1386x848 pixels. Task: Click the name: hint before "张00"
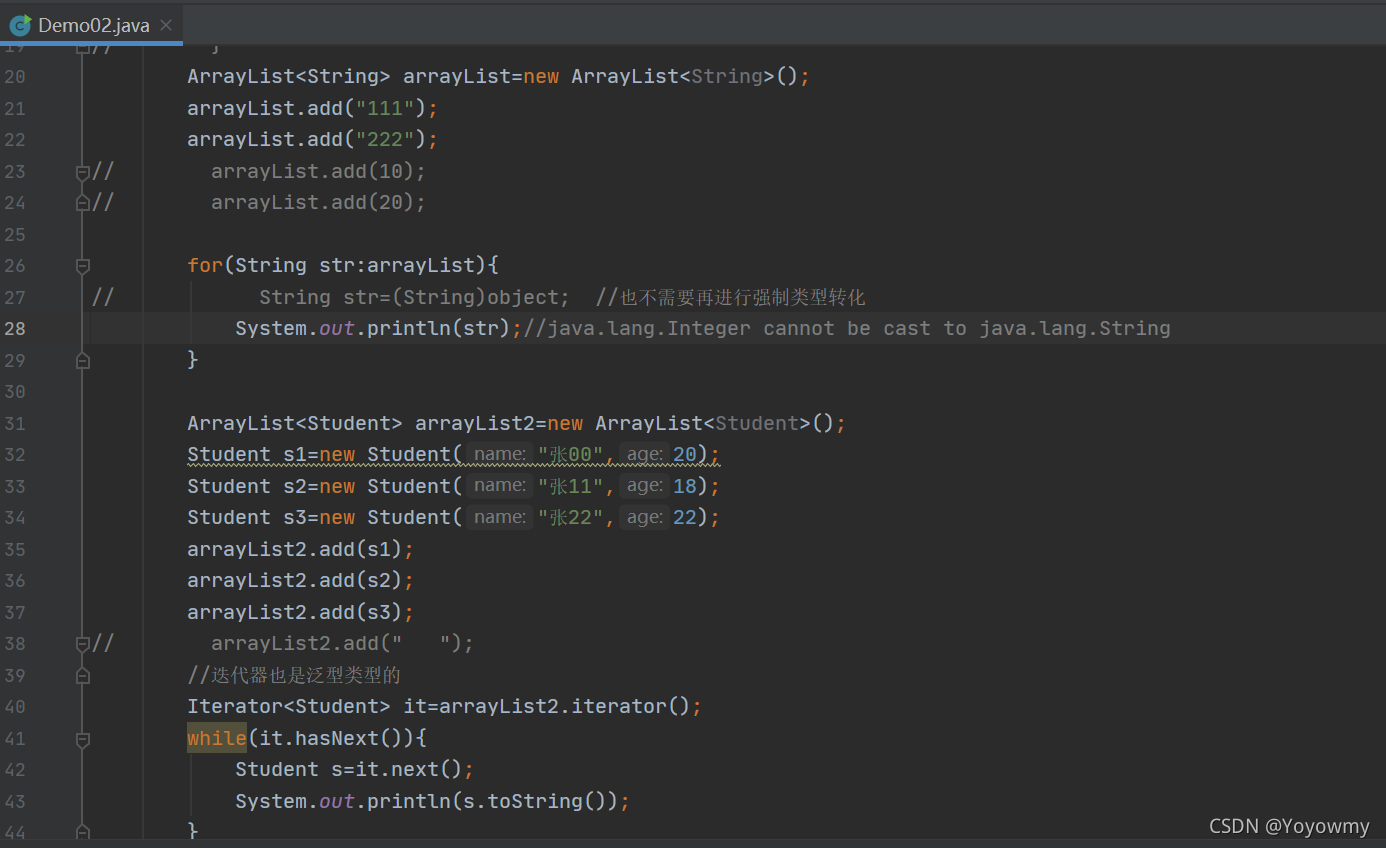point(500,454)
